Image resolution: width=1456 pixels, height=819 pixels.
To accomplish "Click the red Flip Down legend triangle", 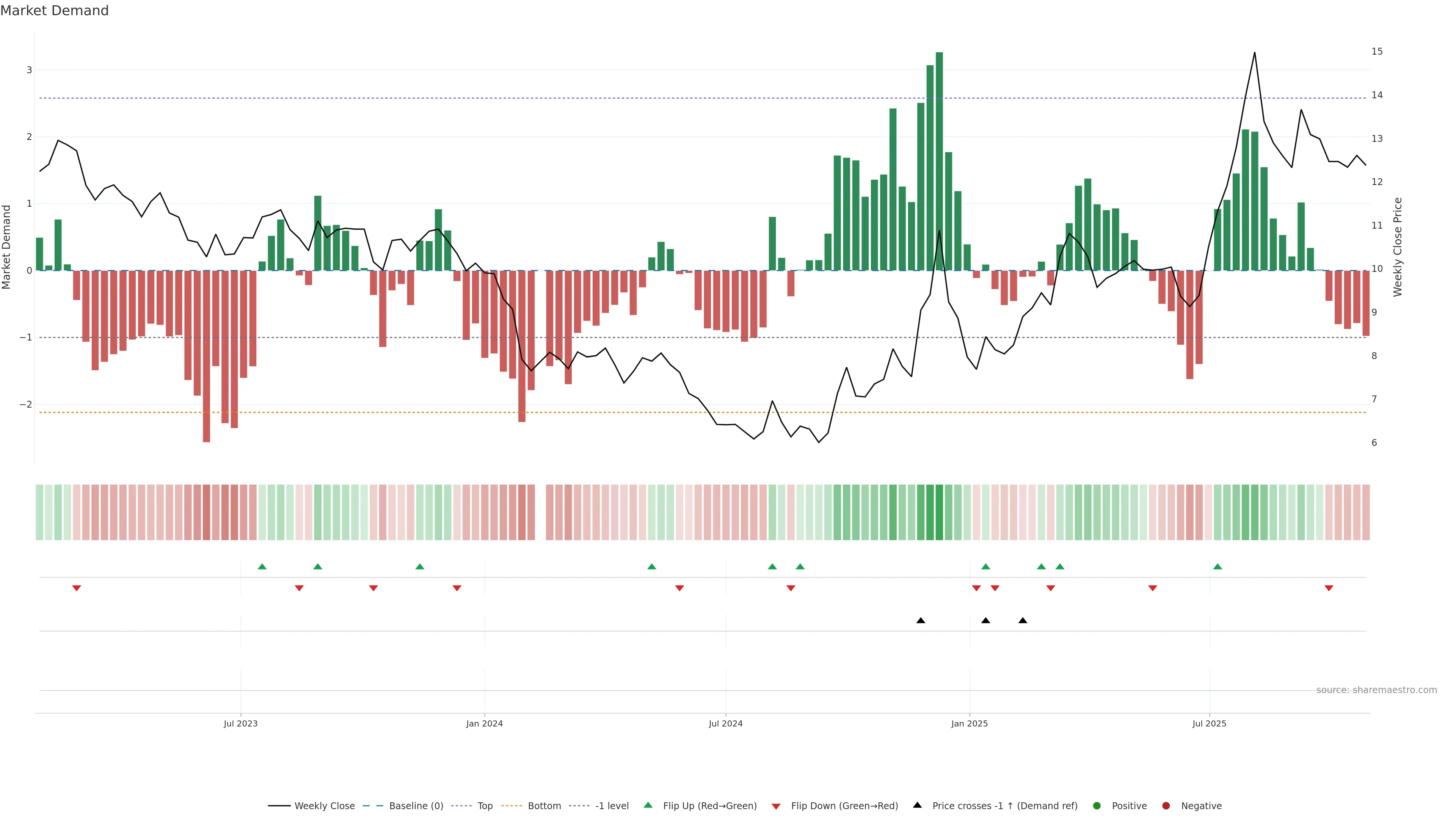I will [776, 806].
